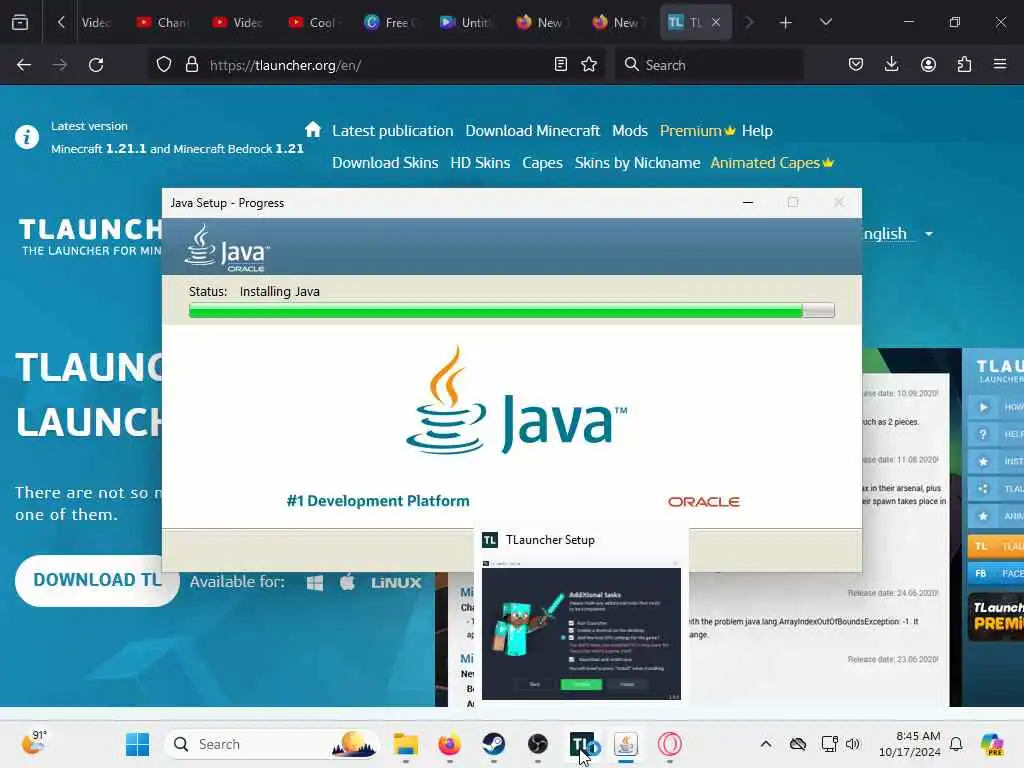1024x768 pixels.
Task: Click the Java installation progress bar
Action: click(511, 311)
